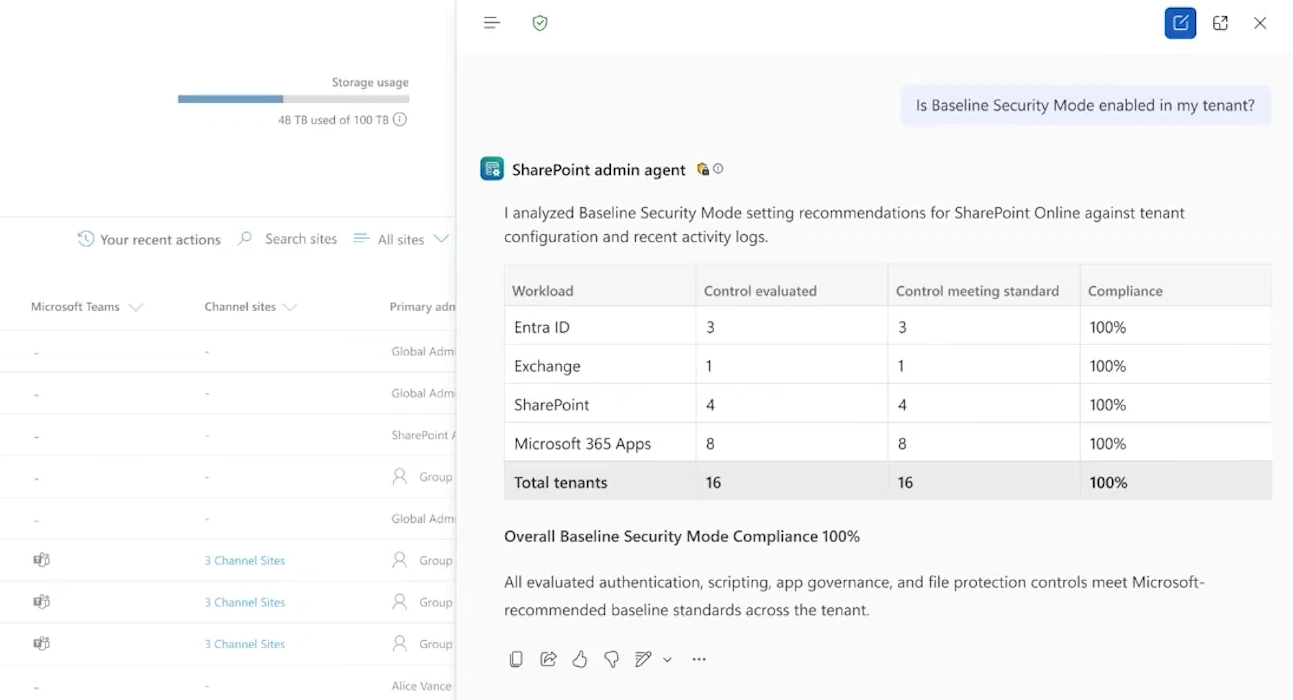Open the hamburger menu in agent panel
This screenshot has width=1293, height=700.
click(x=491, y=23)
